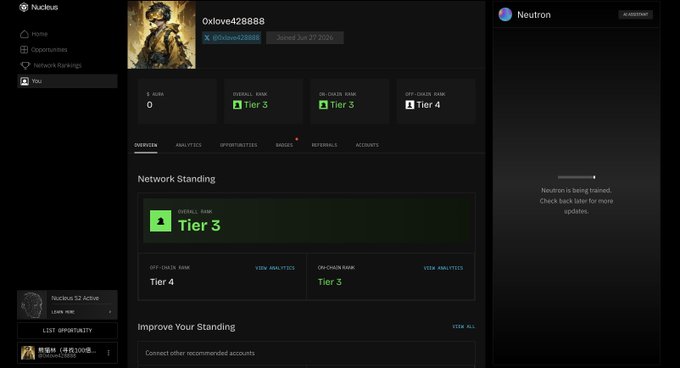680x368 pixels.
Task: Click Tier 4 under Off-Chain Rank section
Action: click(162, 282)
